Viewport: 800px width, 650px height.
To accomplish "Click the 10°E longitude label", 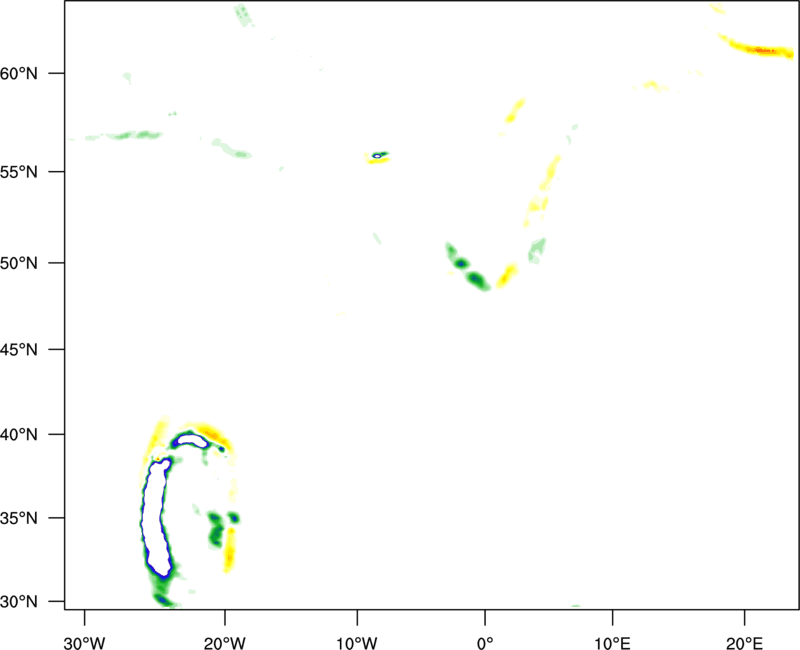I will 612,643.
